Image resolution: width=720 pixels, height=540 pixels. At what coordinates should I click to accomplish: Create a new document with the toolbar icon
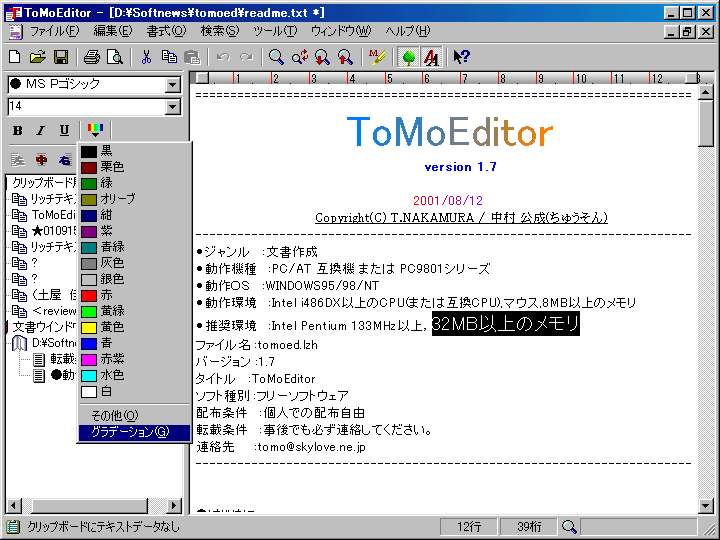coord(15,57)
